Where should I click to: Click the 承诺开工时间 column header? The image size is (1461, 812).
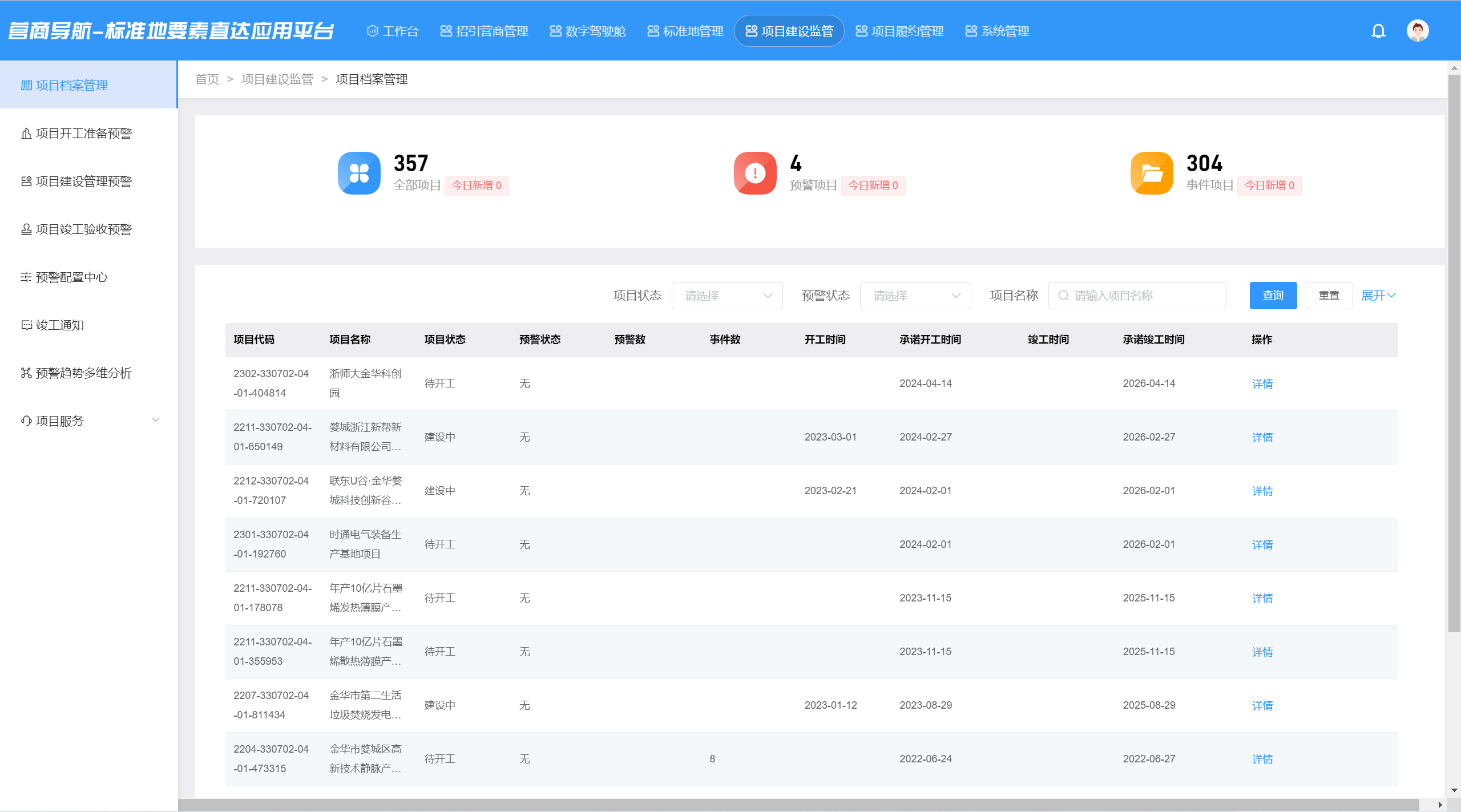click(930, 340)
